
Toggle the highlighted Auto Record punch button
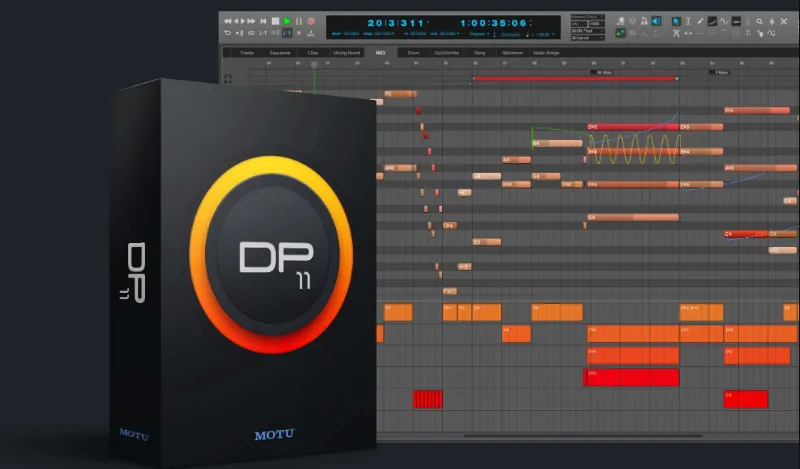pos(287,33)
